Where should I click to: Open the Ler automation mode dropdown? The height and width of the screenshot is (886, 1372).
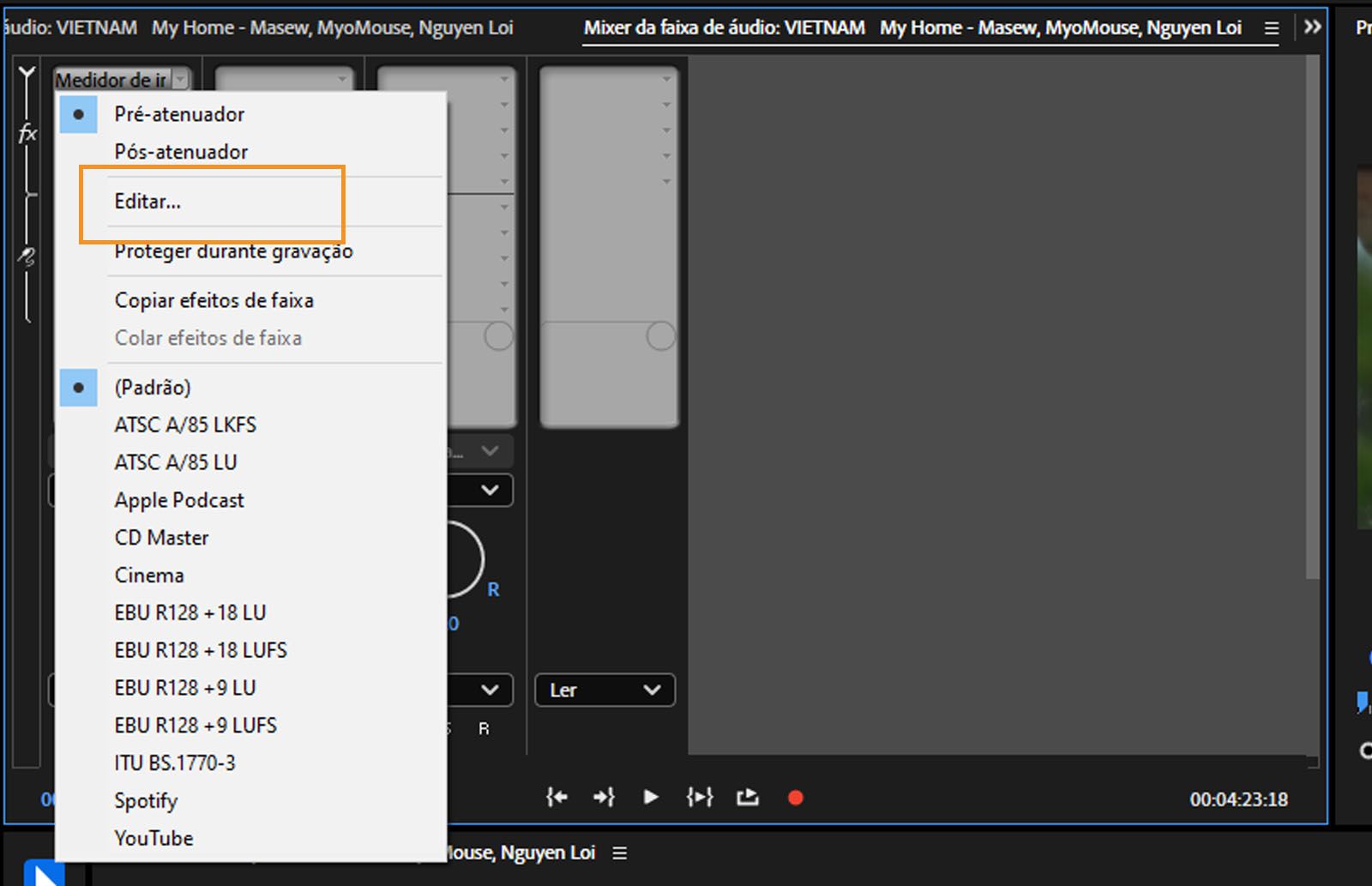click(x=605, y=690)
